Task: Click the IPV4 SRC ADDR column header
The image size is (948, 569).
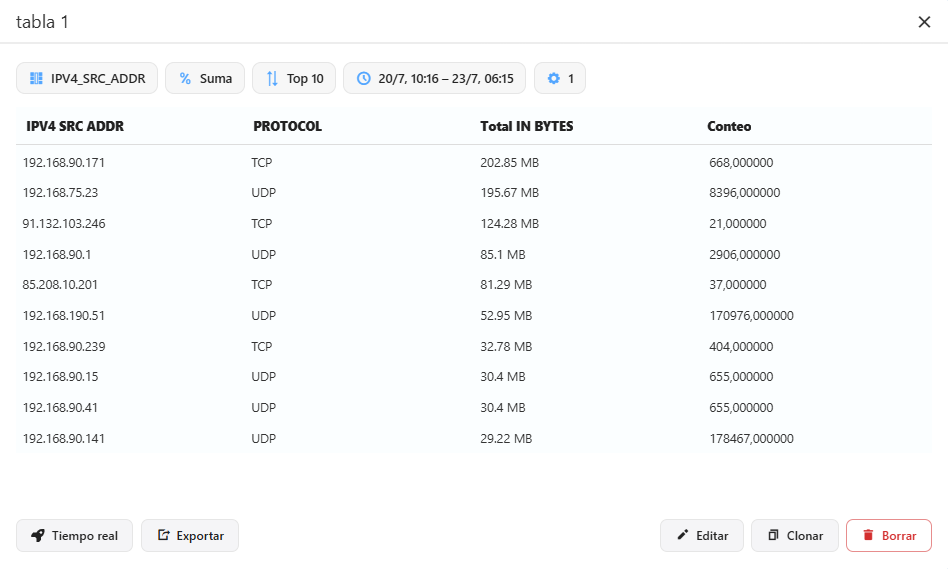Action: tap(75, 126)
